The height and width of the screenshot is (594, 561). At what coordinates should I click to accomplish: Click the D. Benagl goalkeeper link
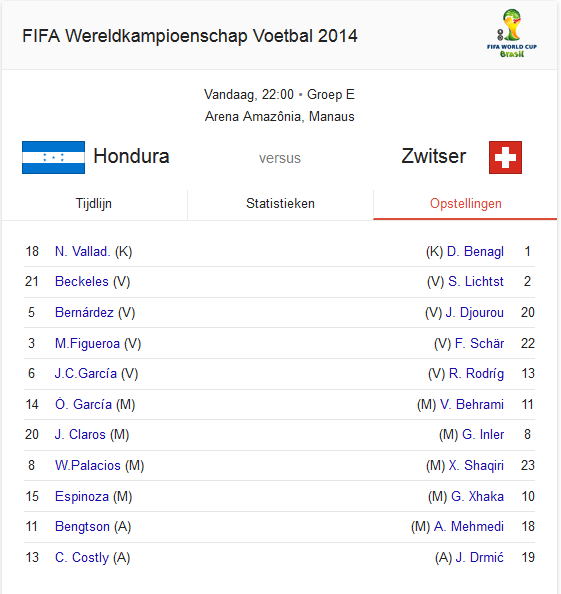click(475, 252)
